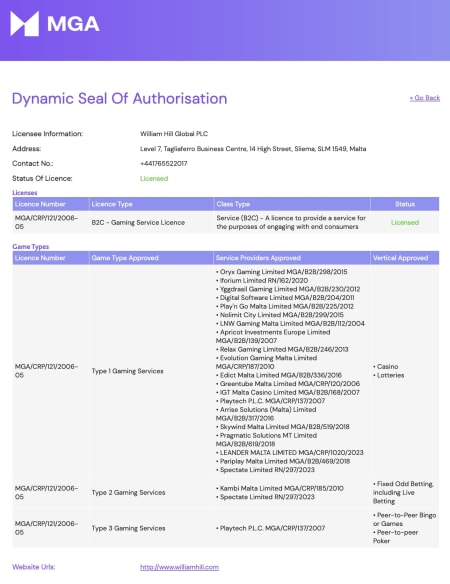Click the Lotteries vertical entry
Viewport: 450px width, 584px height.
click(389, 375)
